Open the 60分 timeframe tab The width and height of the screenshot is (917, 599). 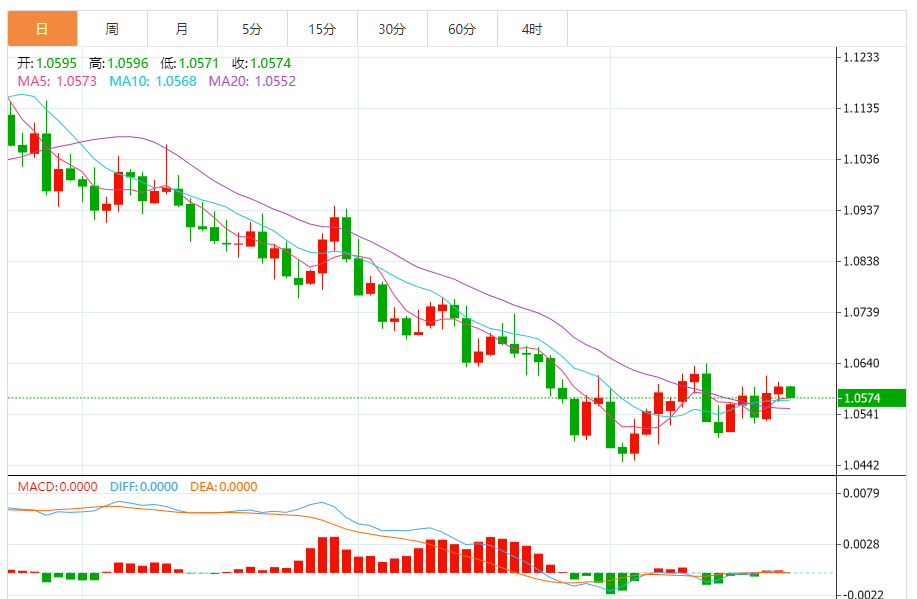463,29
